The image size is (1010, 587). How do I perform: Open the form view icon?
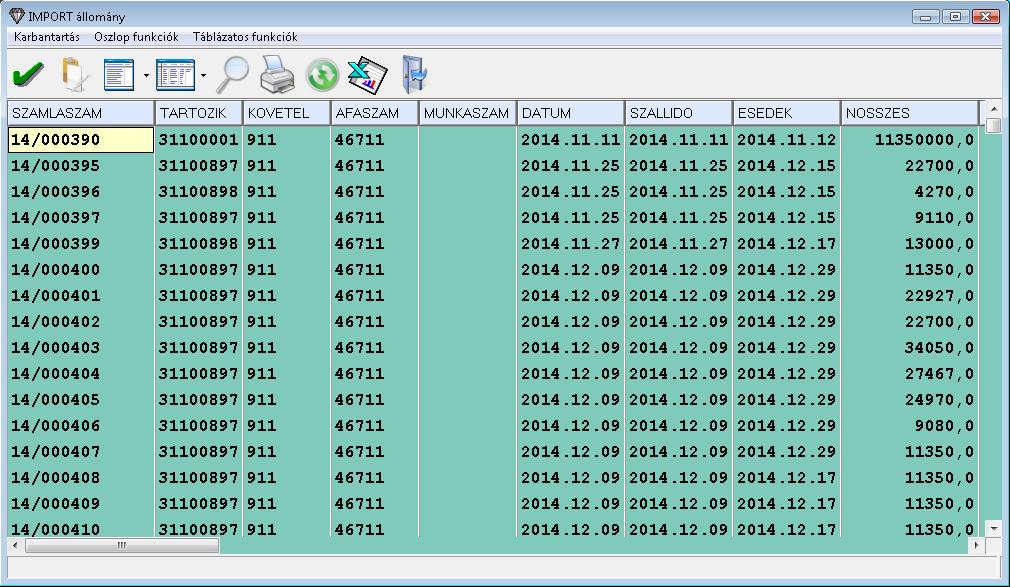[x=118, y=74]
